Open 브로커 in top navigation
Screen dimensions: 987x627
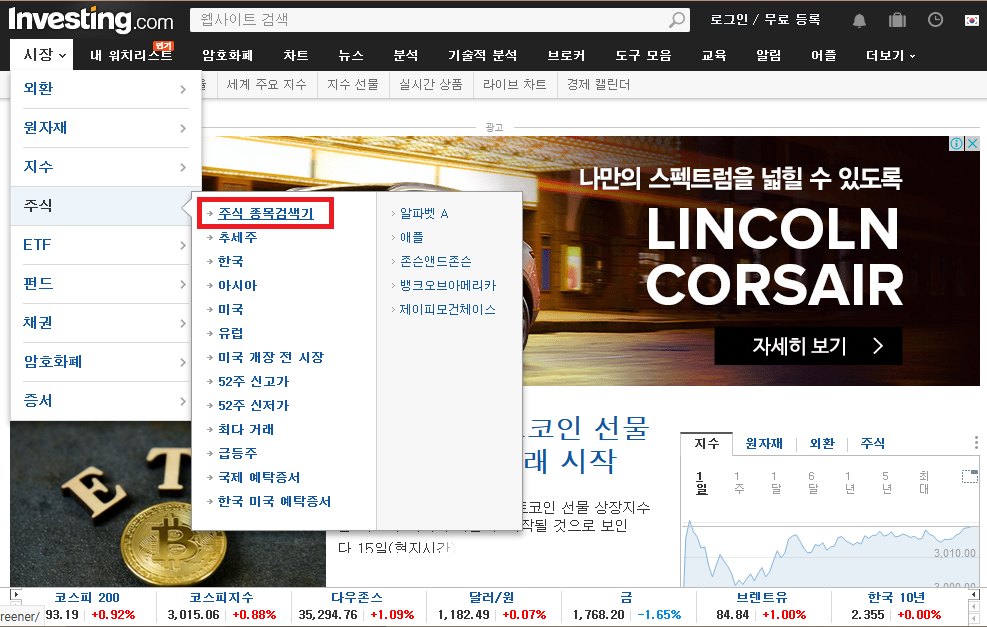tap(566, 55)
